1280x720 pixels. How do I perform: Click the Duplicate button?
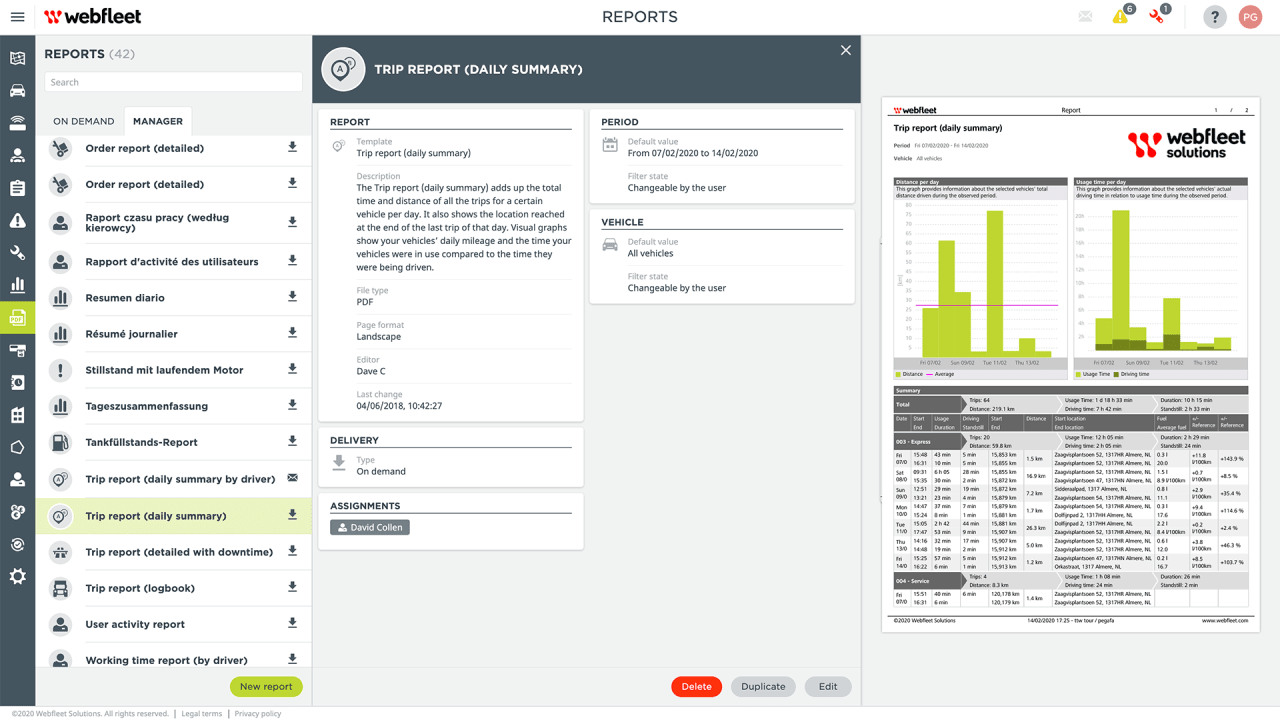[763, 687]
